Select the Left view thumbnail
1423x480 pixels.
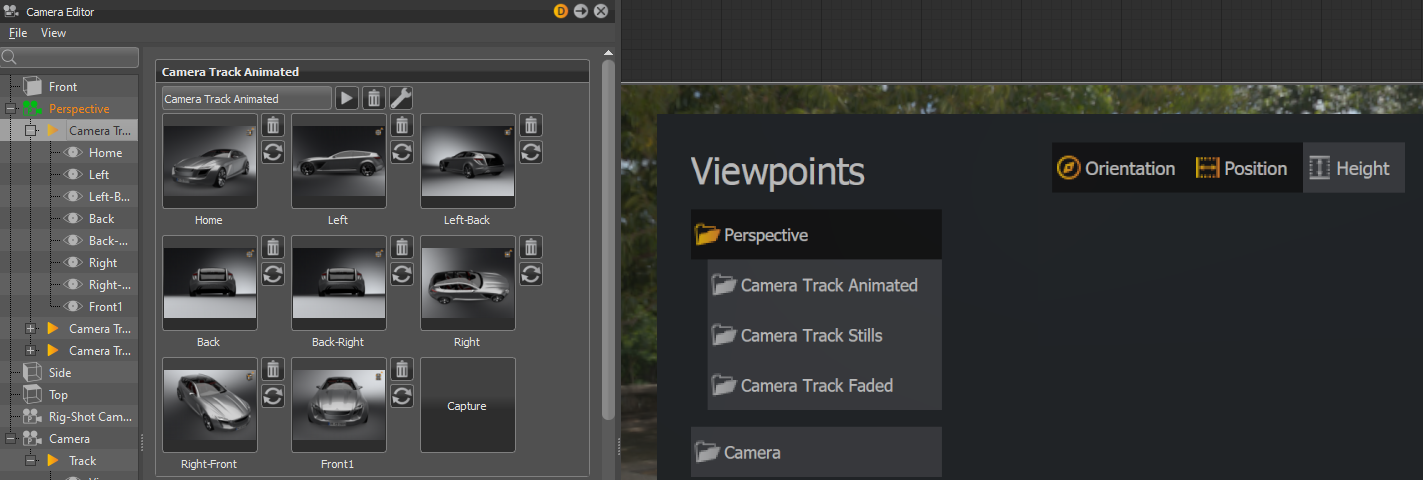338,161
